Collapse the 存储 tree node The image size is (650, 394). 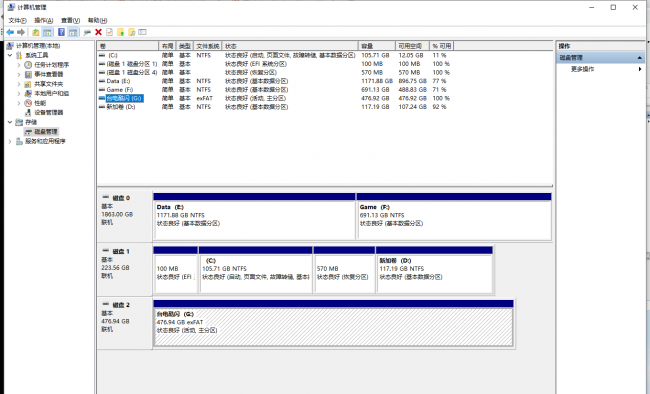click(10, 122)
